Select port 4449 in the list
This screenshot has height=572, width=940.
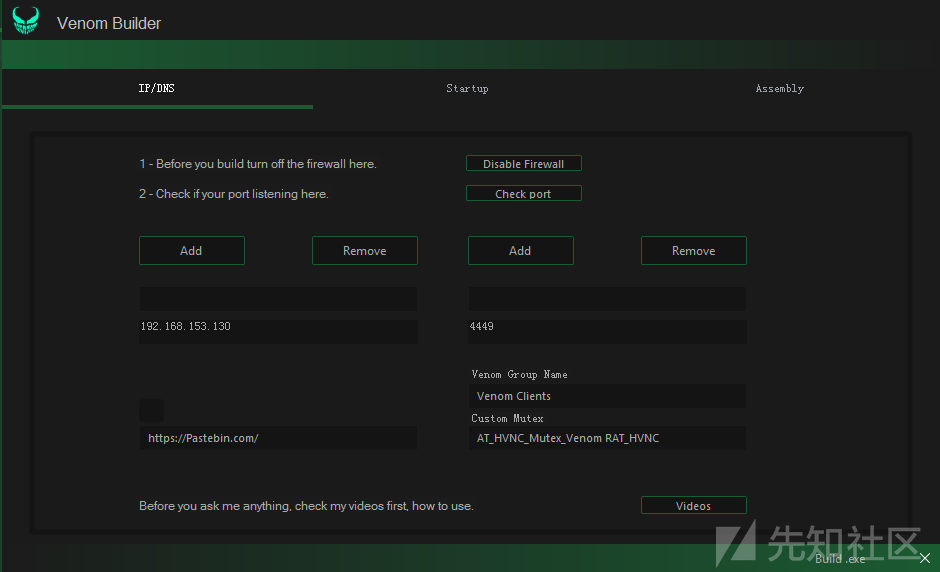(x=481, y=326)
